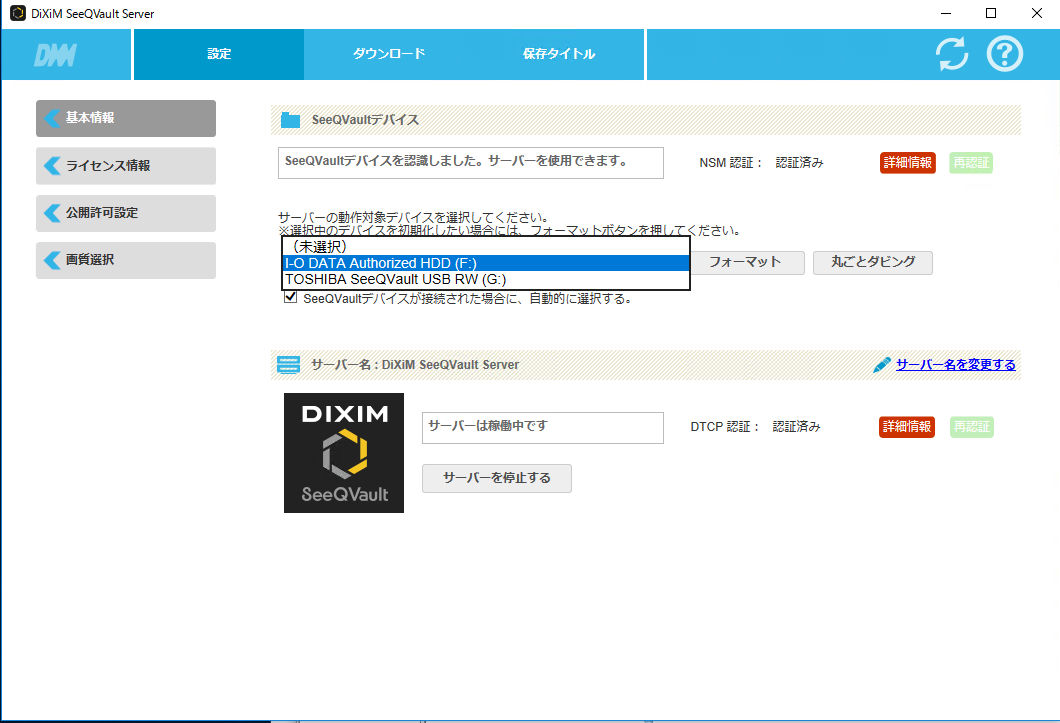
Task: View NSM 詳細情報 details
Action: [x=907, y=162]
